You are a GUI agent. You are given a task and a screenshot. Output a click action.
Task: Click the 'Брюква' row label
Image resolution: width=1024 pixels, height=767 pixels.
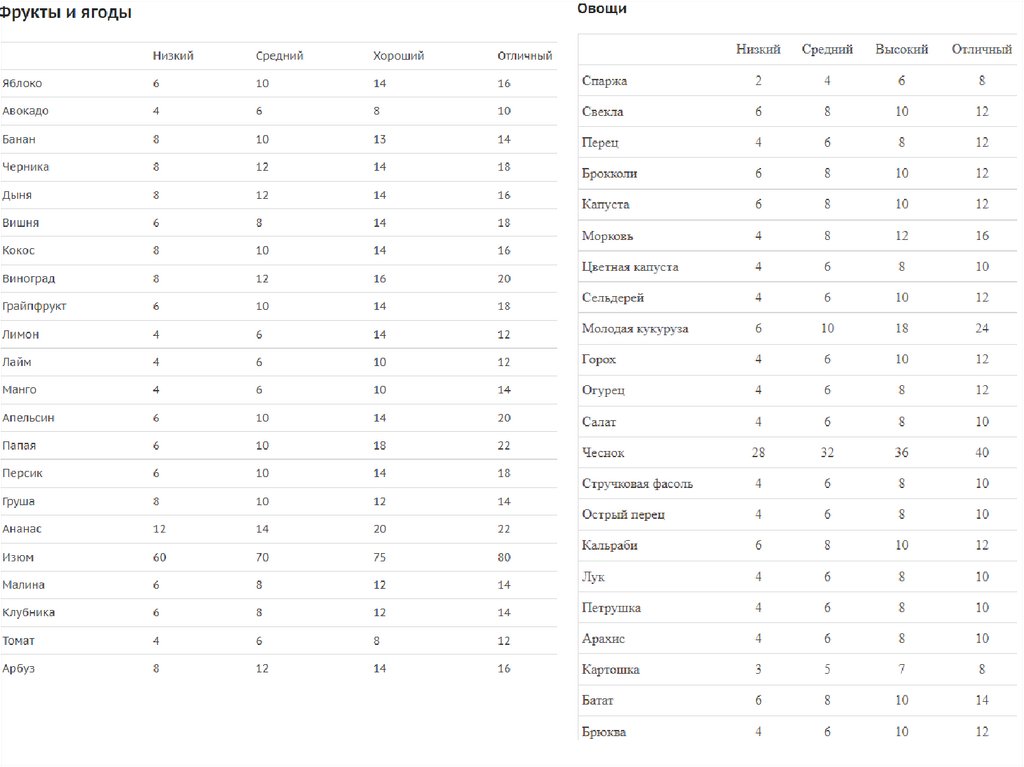(604, 732)
